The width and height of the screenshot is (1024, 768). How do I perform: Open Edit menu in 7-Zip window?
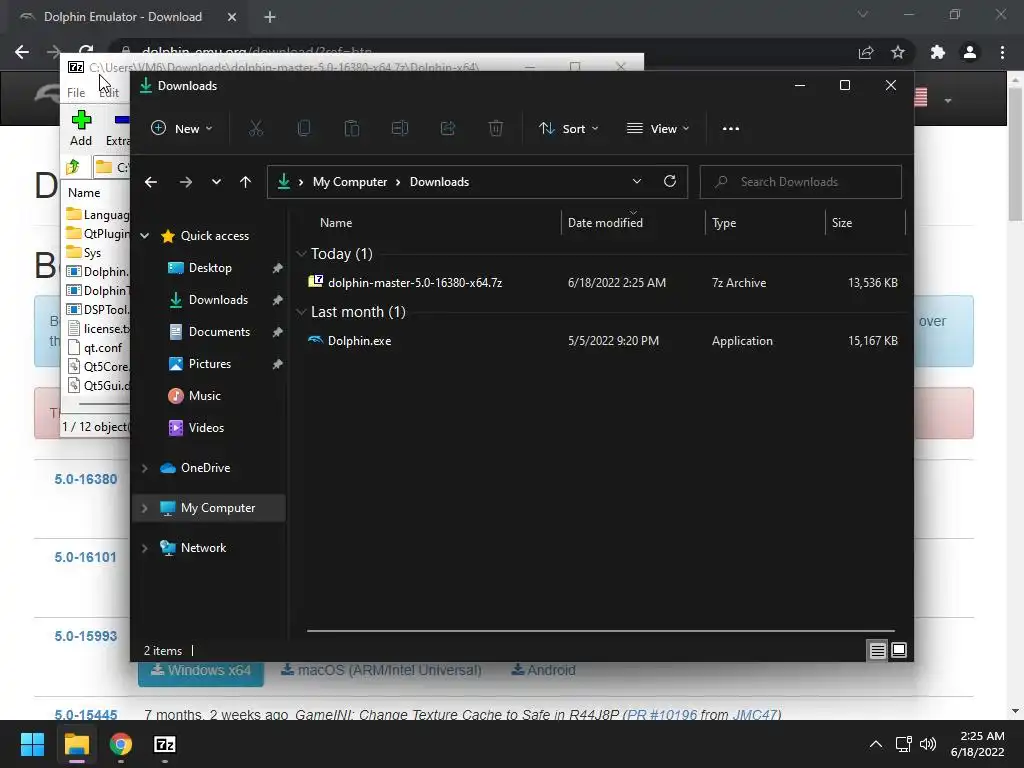click(109, 93)
